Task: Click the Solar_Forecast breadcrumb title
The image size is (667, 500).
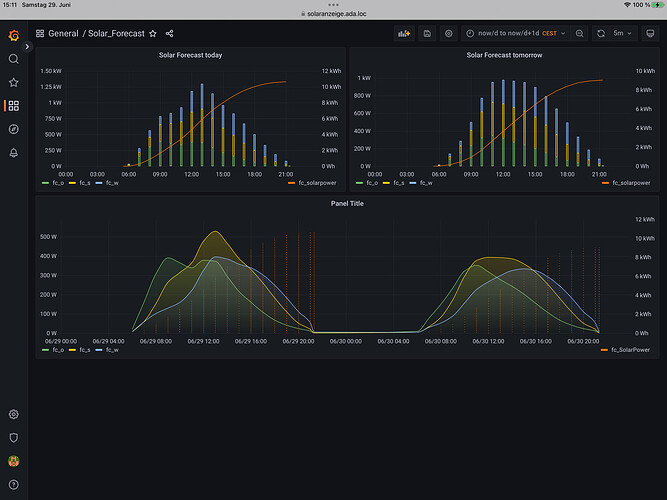Action: 116,34
